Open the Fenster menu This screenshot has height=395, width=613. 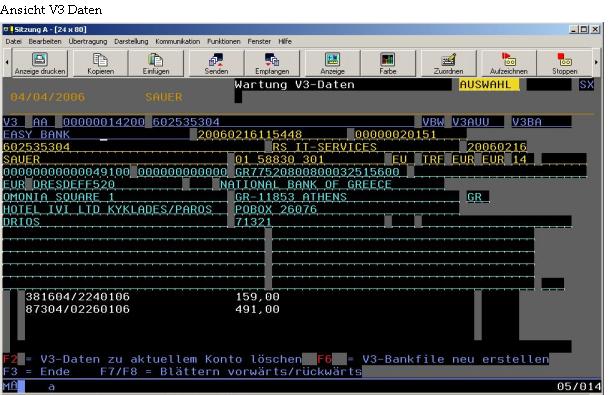point(259,41)
